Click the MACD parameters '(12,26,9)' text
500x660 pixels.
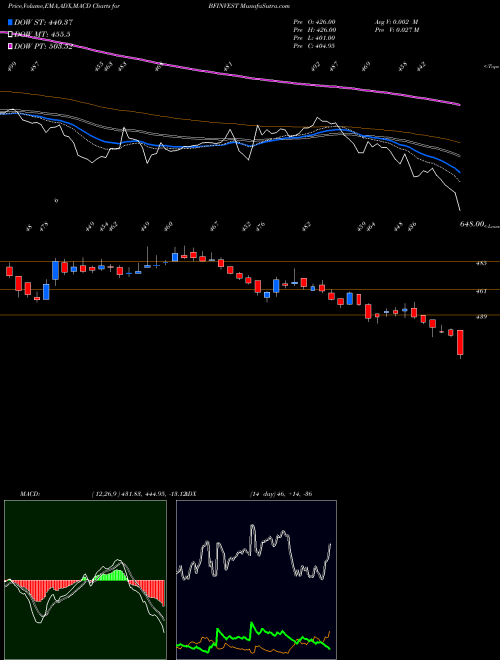tap(105, 494)
